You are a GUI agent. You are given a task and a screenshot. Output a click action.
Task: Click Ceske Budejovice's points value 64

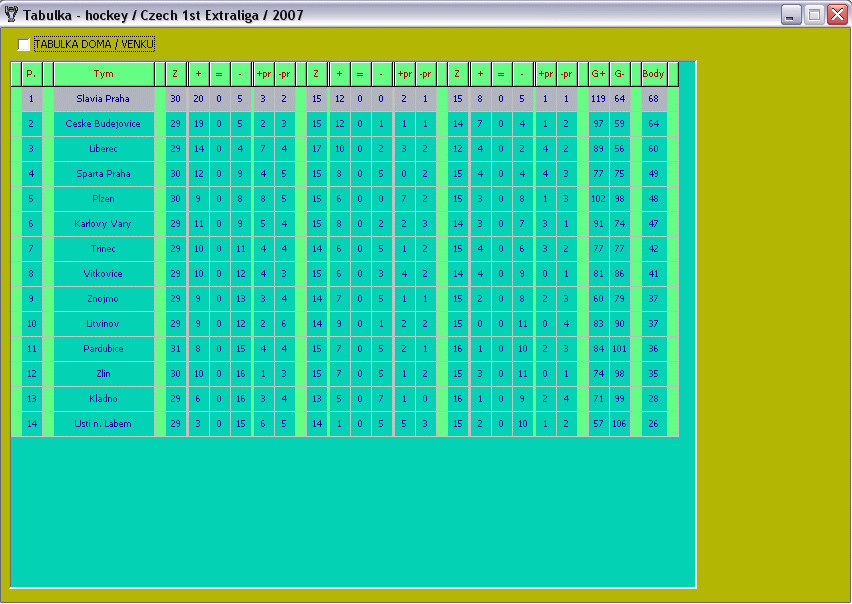click(654, 124)
